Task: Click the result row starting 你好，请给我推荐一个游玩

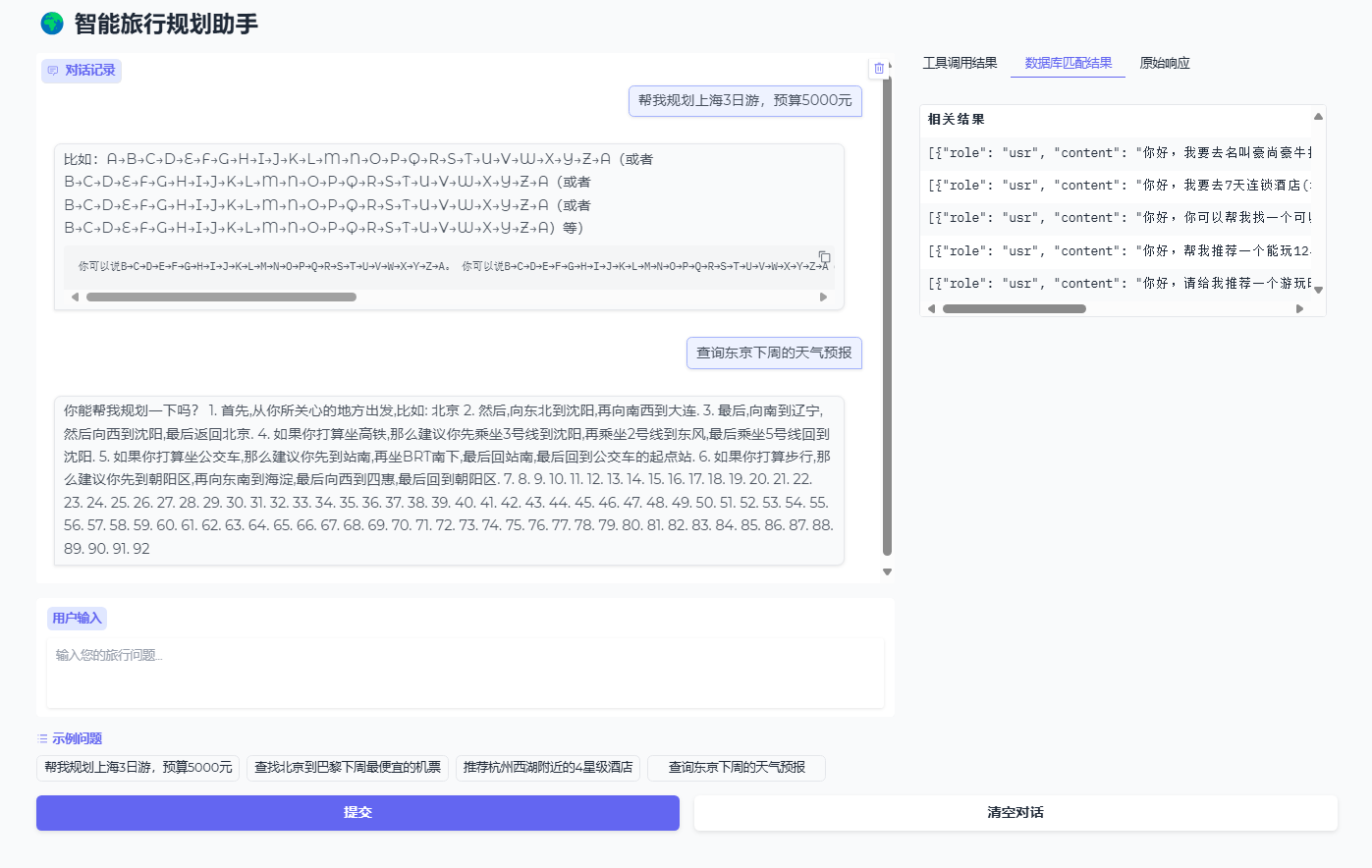Action: (x=1120, y=284)
